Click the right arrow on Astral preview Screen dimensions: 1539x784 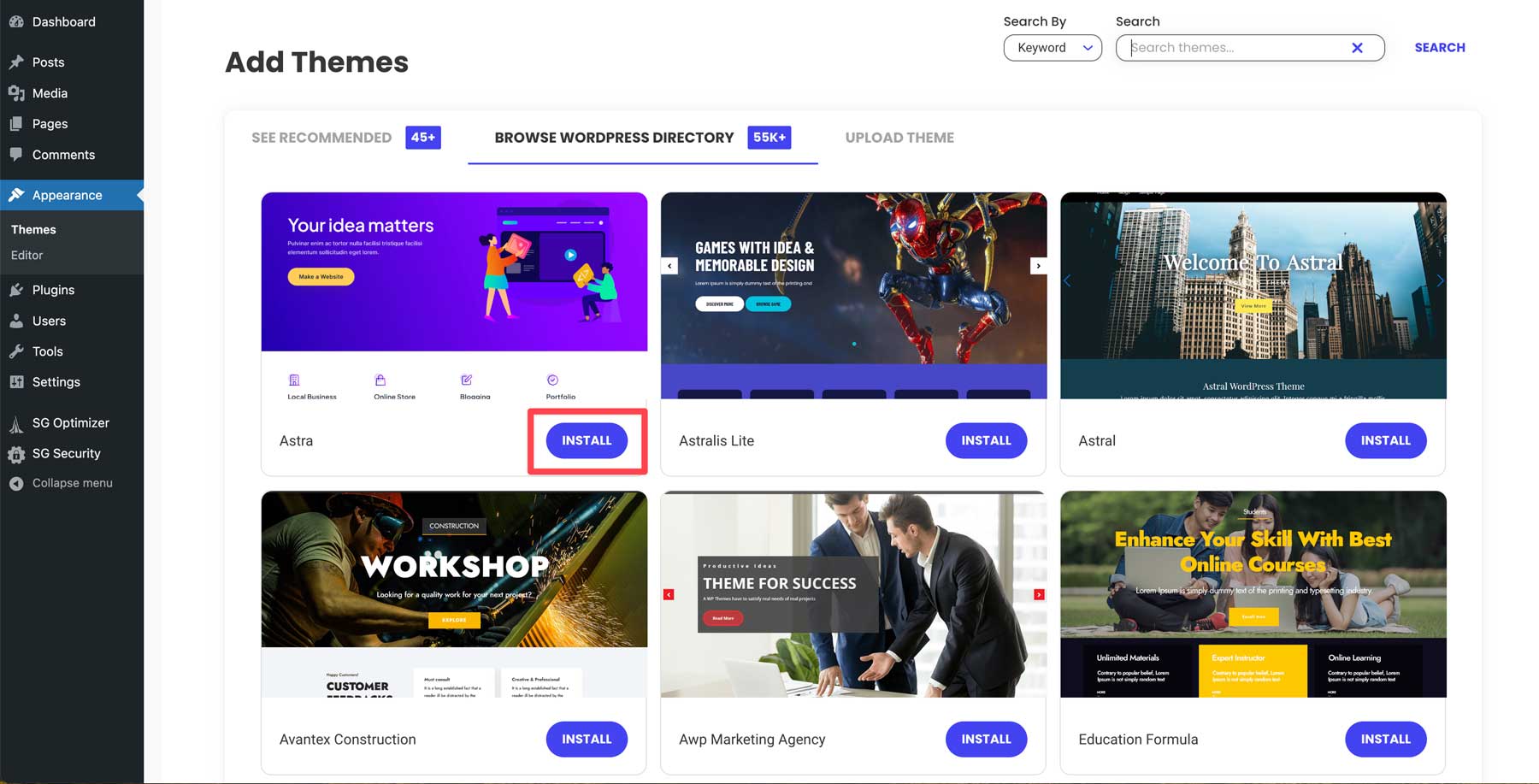1441,280
